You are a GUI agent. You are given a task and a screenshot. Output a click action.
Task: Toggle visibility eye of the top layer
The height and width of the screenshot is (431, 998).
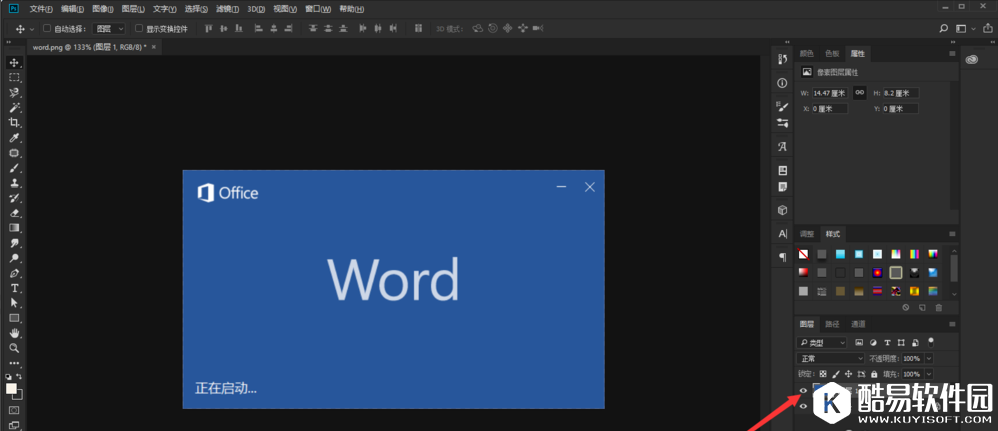point(803,390)
